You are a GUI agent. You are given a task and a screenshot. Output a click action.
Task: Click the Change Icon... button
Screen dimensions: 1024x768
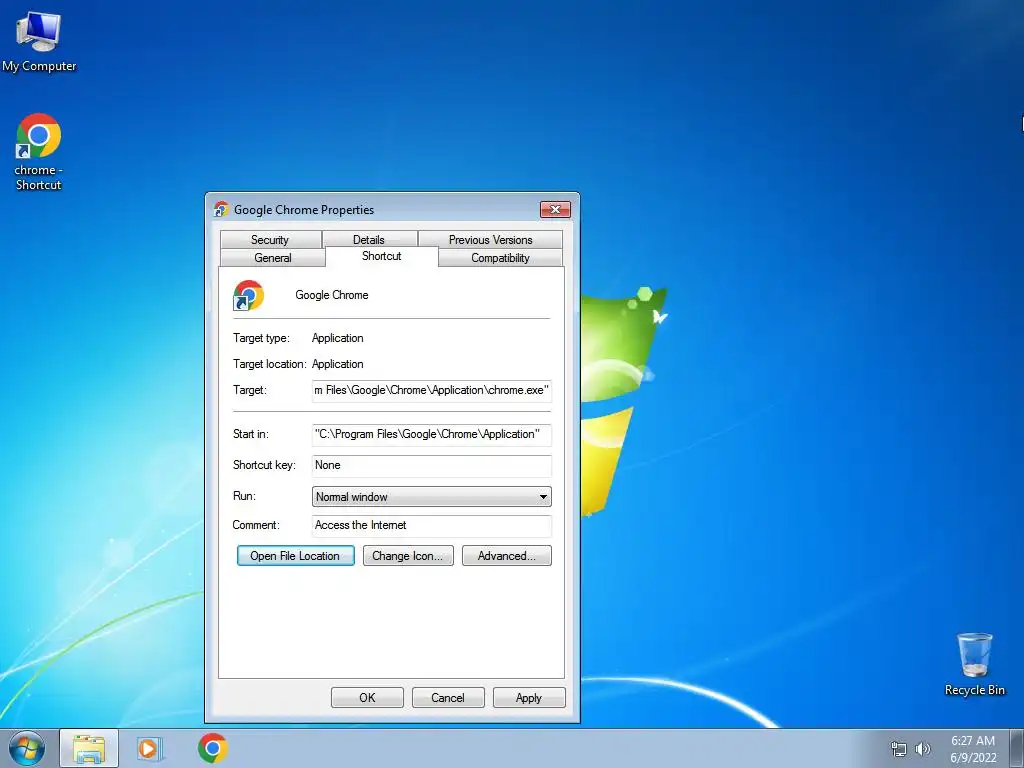point(408,556)
